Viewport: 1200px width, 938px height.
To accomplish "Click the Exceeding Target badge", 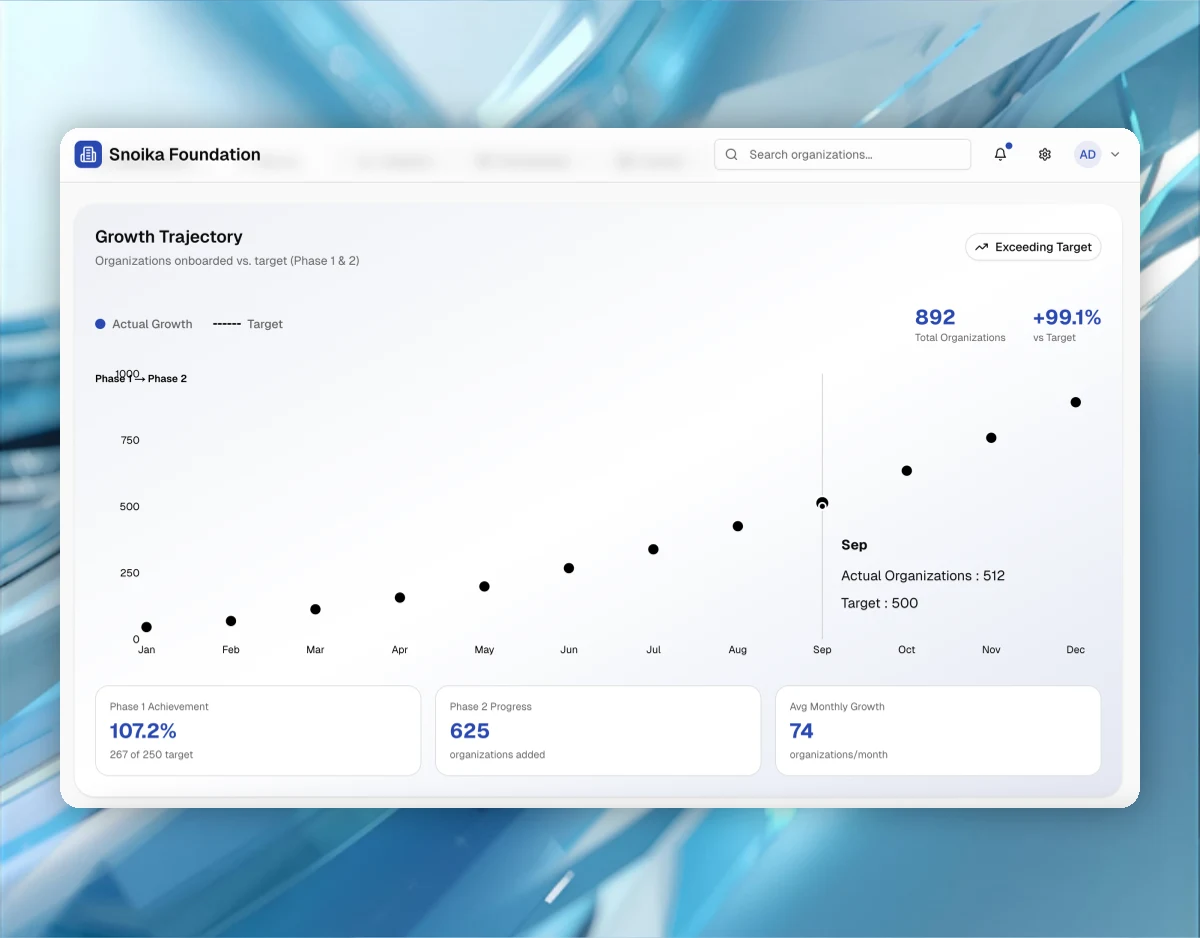I will [x=1033, y=247].
